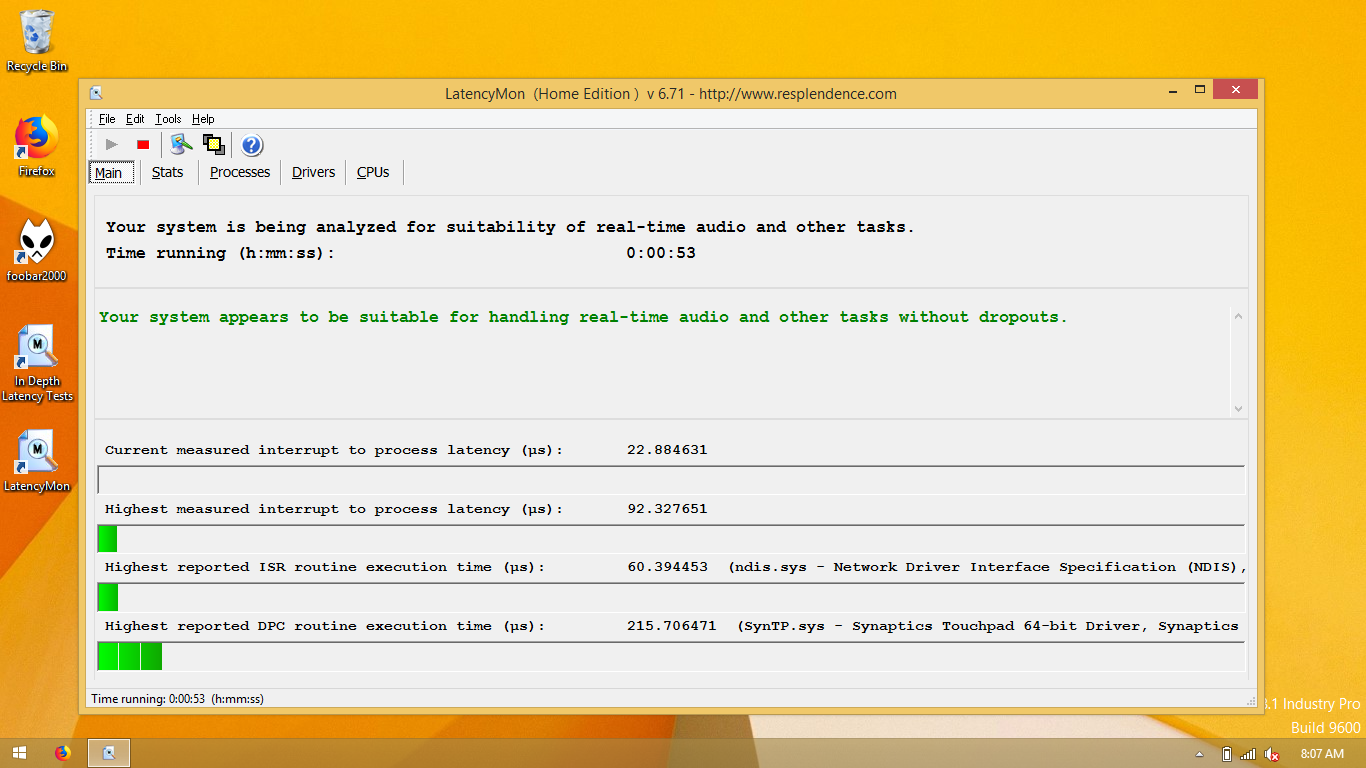Image resolution: width=1366 pixels, height=768 pixels.
Task: Click ndis.sys driver description text
Action: pyautogui.click(x=988, y=567)
